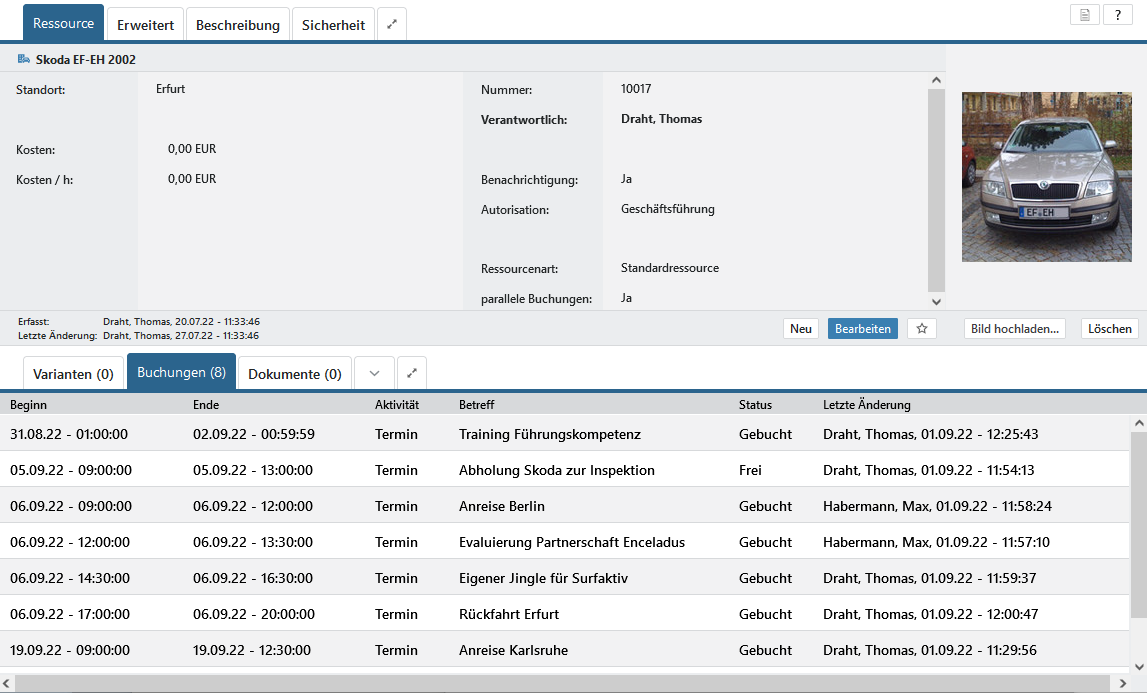Click the expand icon next to Dokumente tab
1147x693 pixels.
(x=412, y=373)
